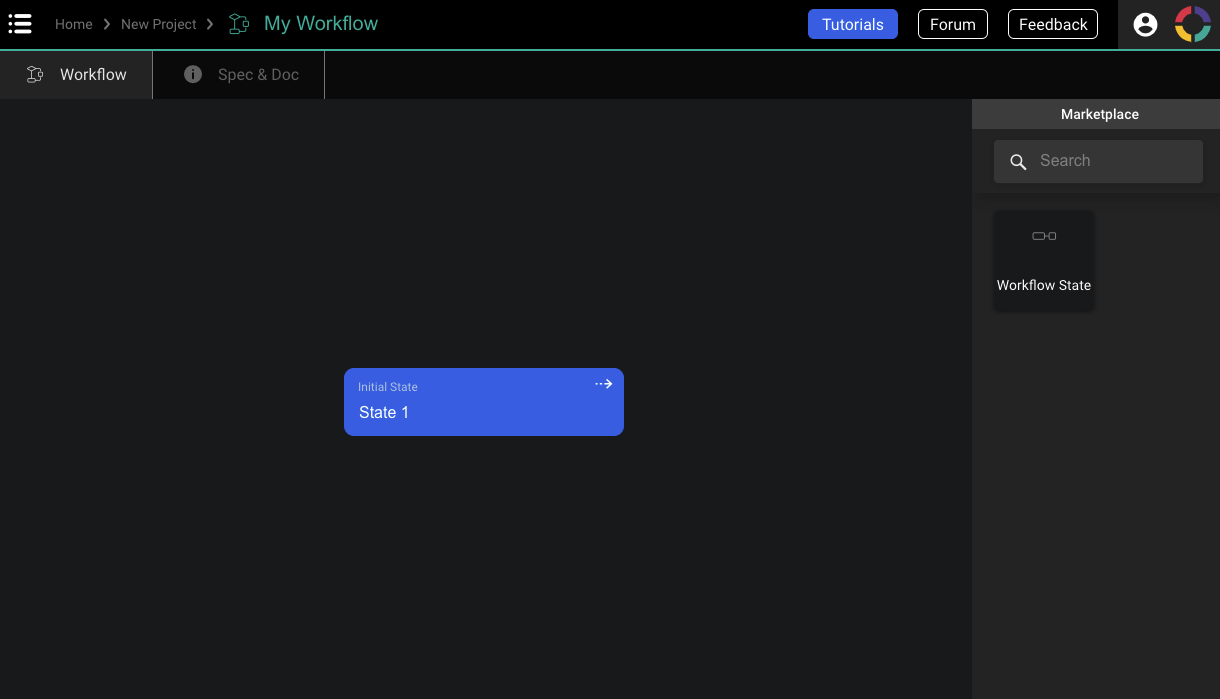Click the magnifier icon in Marketplace search
This screenshot has height=699, width=1220.
point(1018,161)
